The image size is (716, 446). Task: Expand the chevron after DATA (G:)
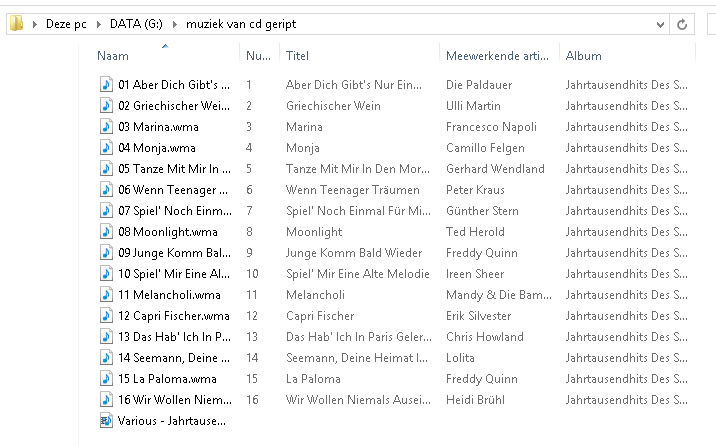coord(174,24)
